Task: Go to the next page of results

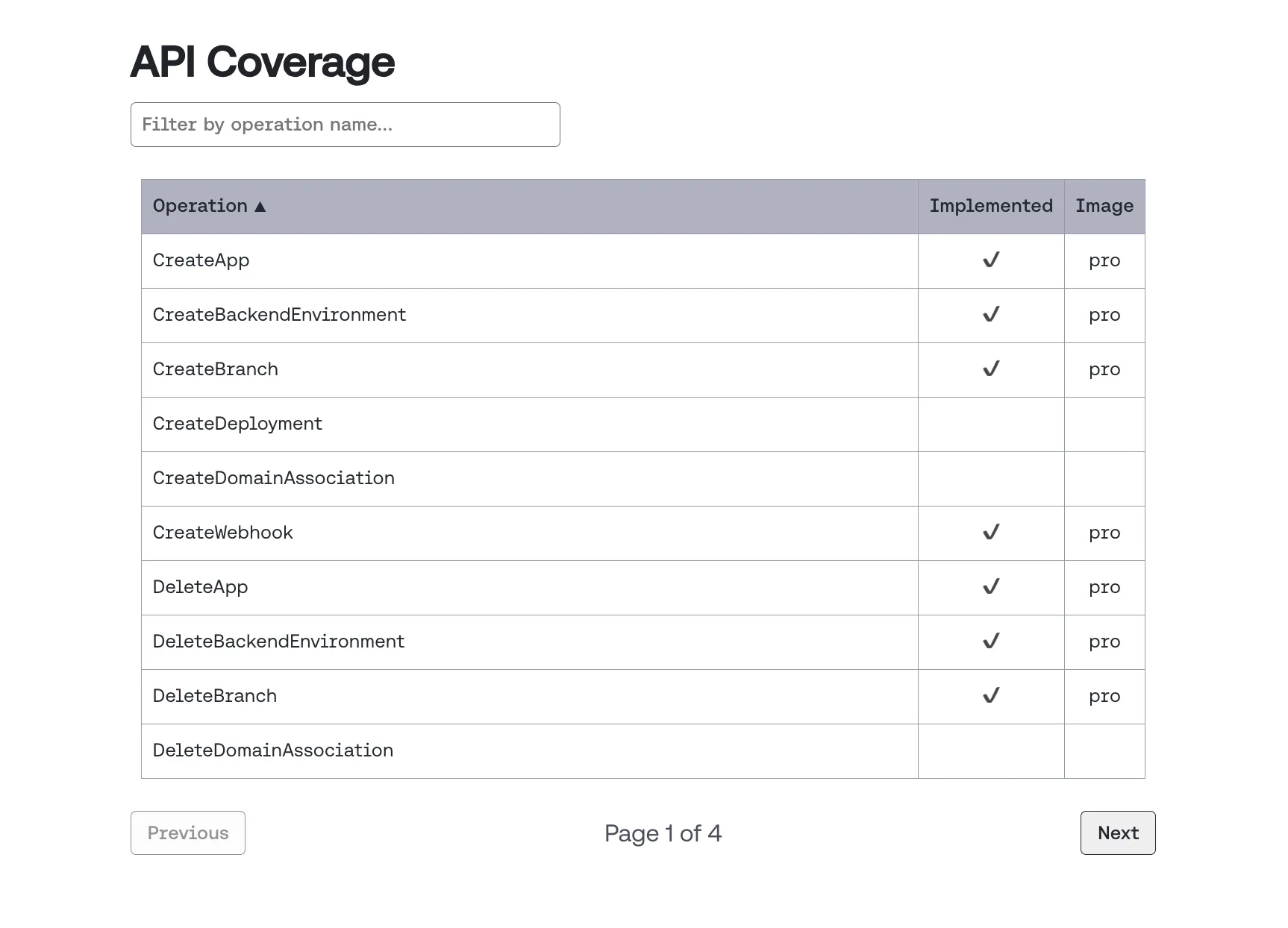Action: [x=1117, y=833]
